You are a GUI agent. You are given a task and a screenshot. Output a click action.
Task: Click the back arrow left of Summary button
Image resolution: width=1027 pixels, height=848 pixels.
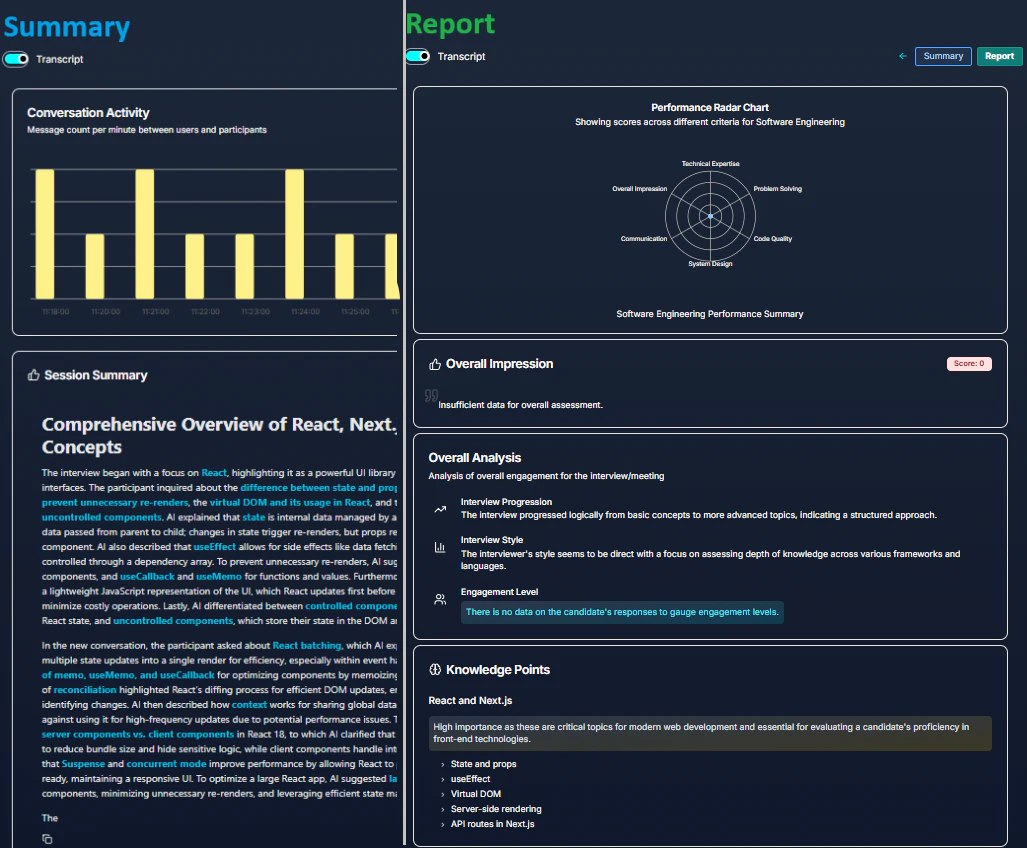pyautogui.click(x=903, y=56)
